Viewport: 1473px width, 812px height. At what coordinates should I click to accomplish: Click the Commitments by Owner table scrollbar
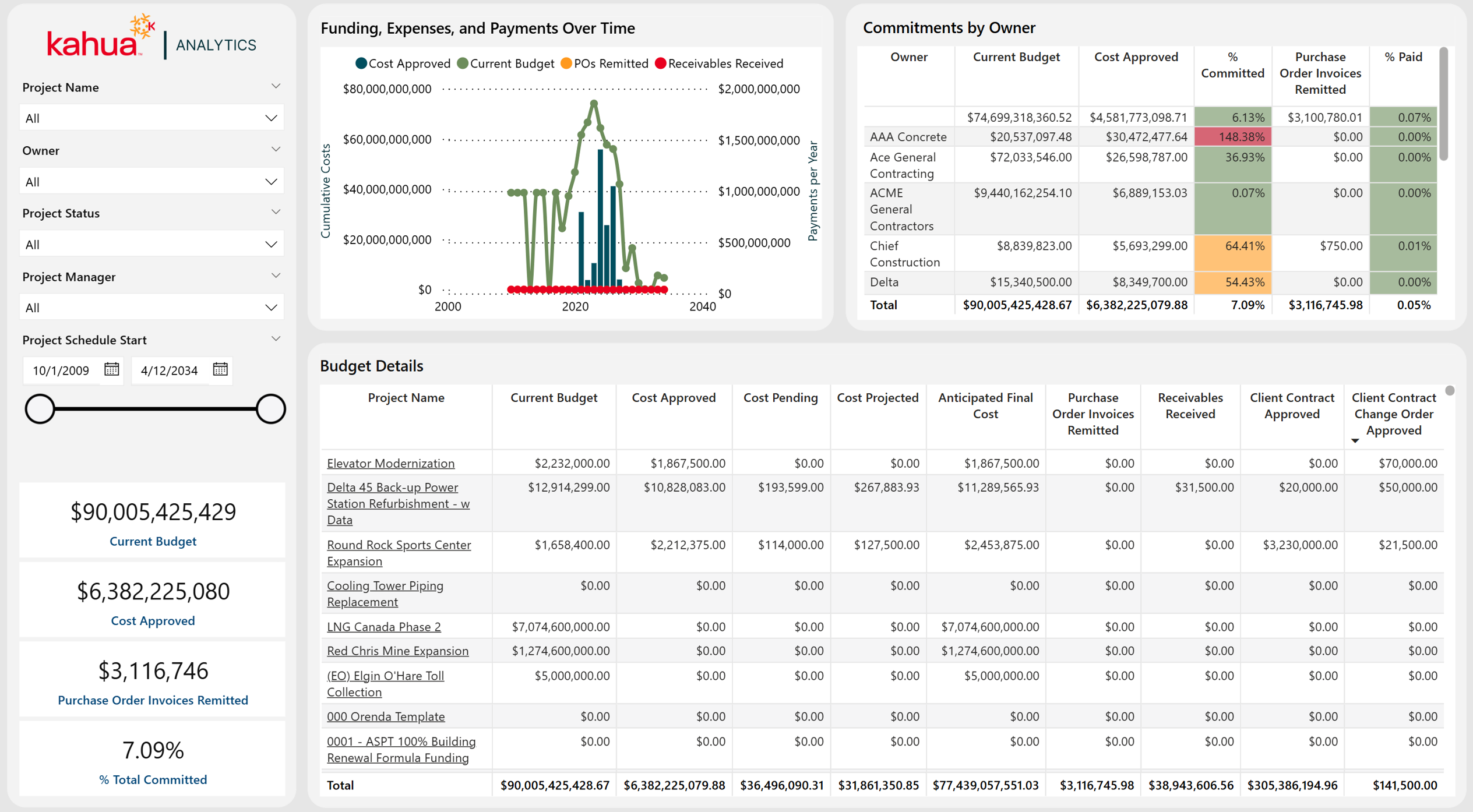1444,104
